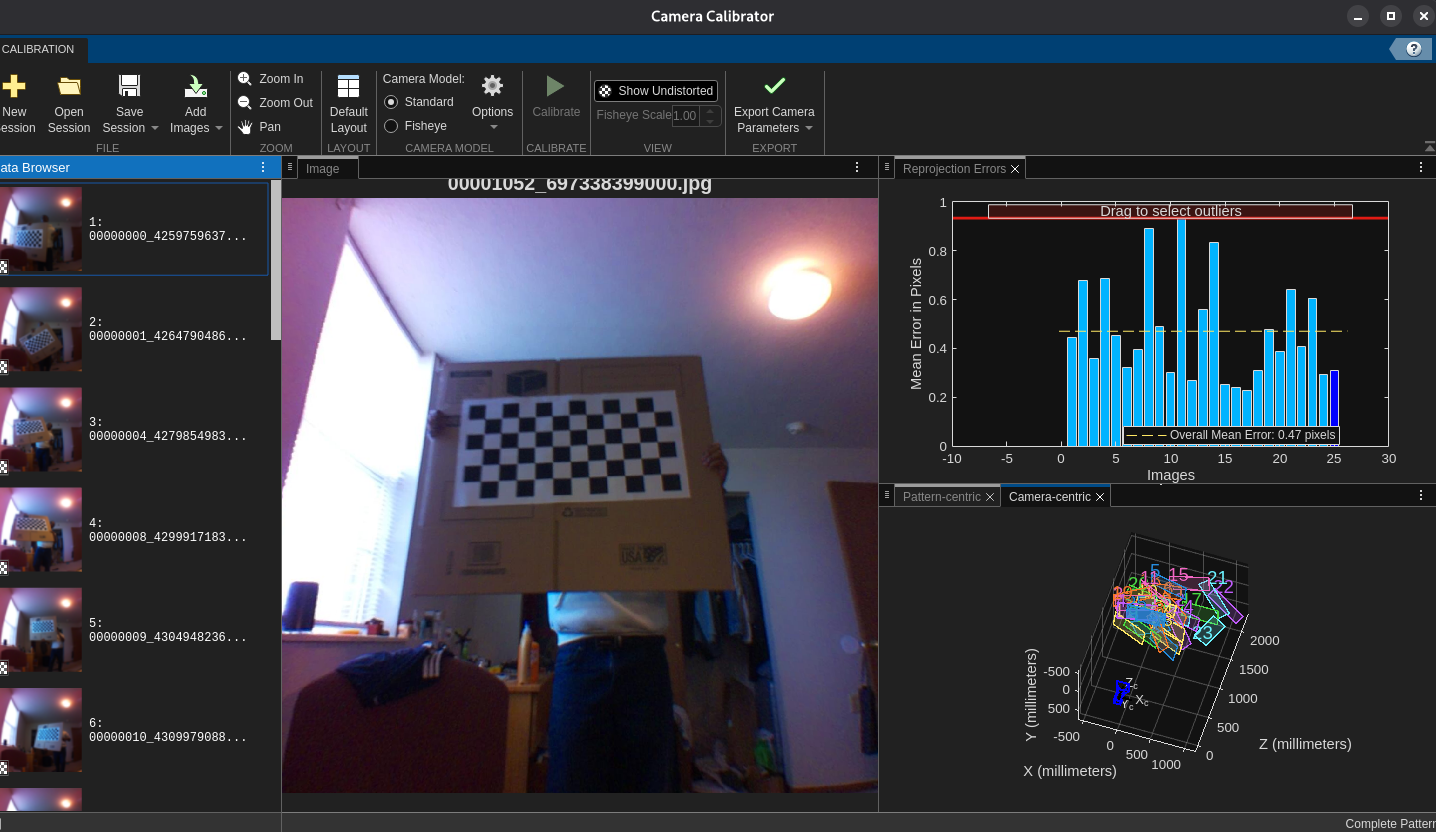
Task: Click the Fisheye Scale input field
Action: pyautogui.click(x=687, y=116)
